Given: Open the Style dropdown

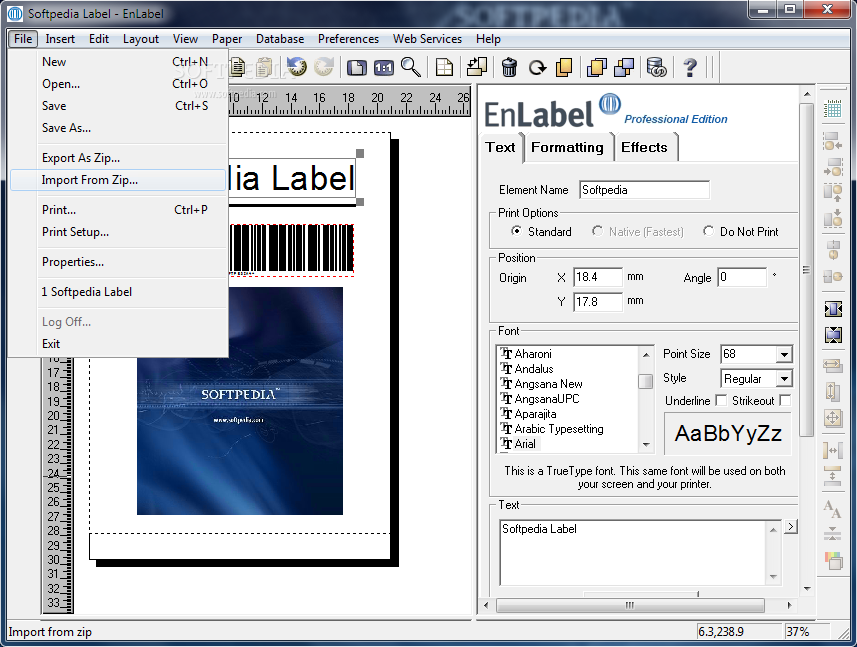Looking at the screenshot, I should coord(784,379).
